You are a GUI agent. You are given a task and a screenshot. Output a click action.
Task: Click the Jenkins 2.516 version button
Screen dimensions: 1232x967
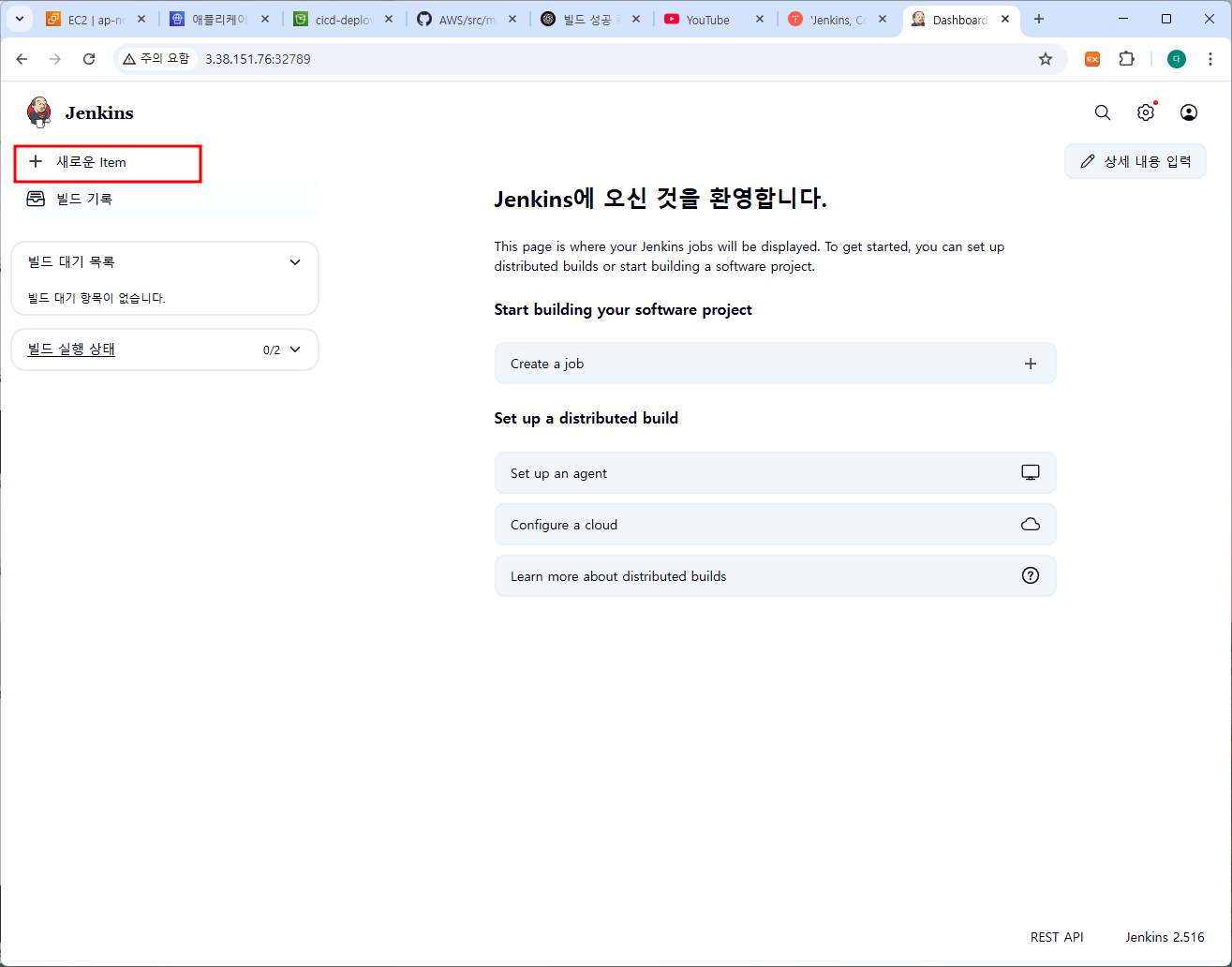click(x=1165, y=937)
